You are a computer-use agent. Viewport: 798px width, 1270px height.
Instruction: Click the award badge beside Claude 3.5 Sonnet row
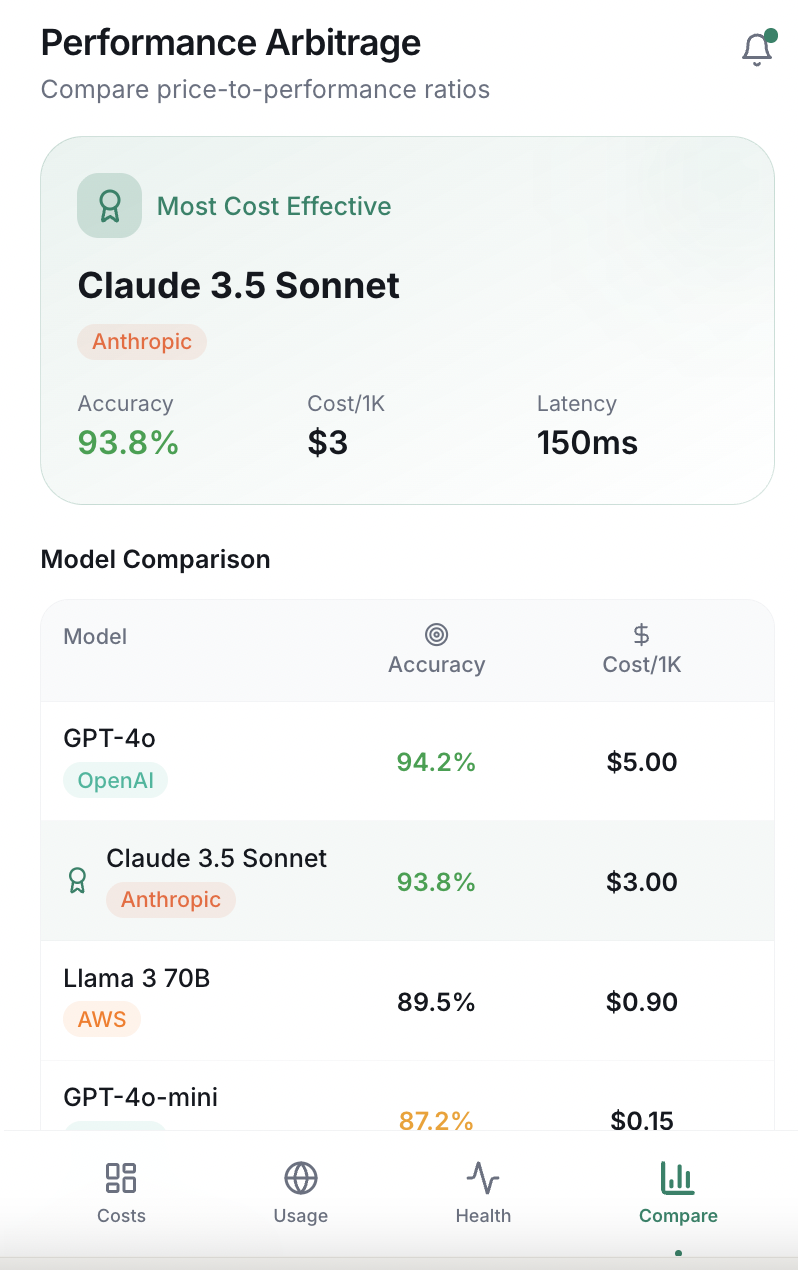(77, 880)
